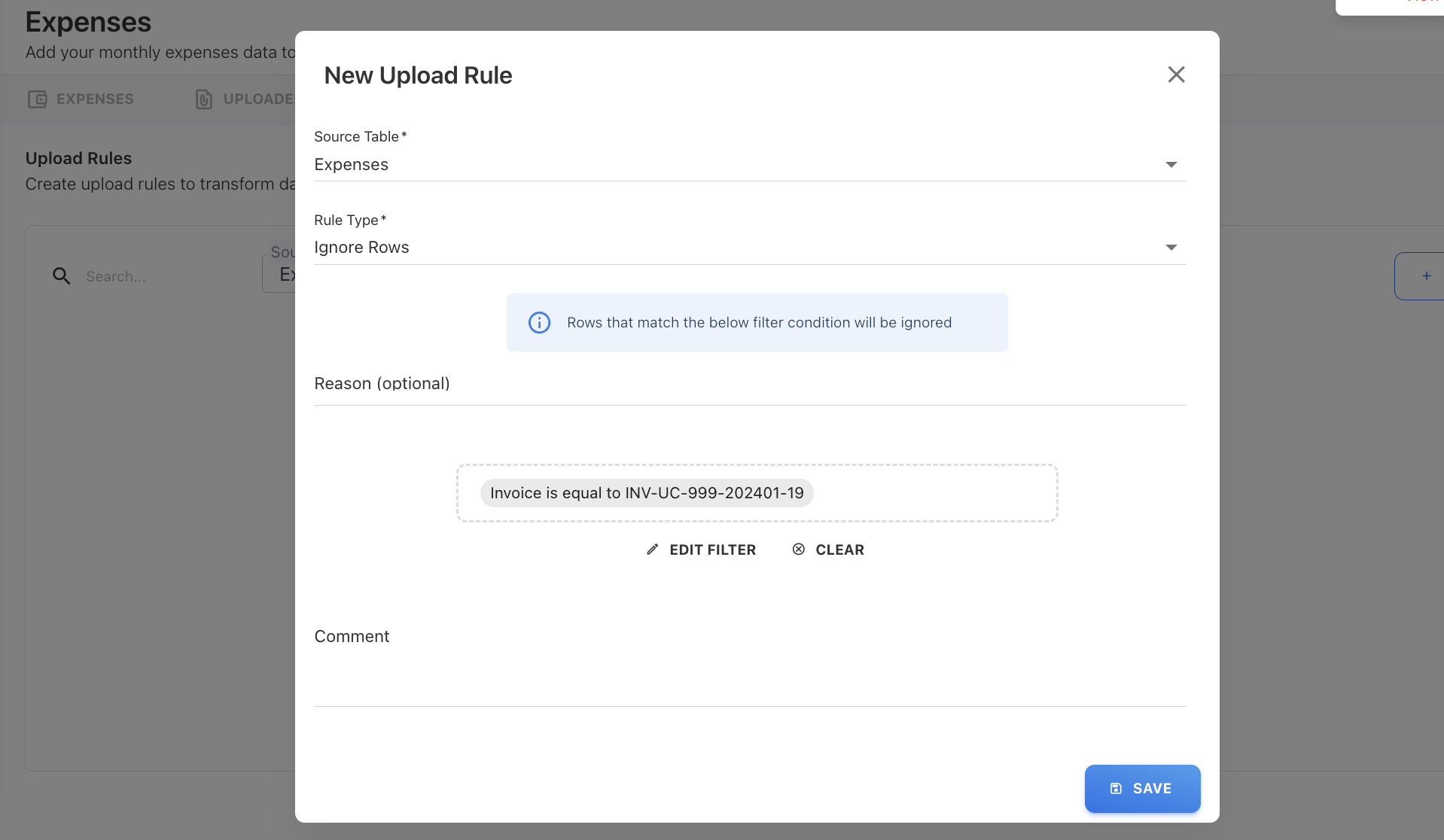Image resolution: width=1444 pixels, height=840 pixels.
Task: Open the Source Table field showing Expenses
Action: point(738,165)
